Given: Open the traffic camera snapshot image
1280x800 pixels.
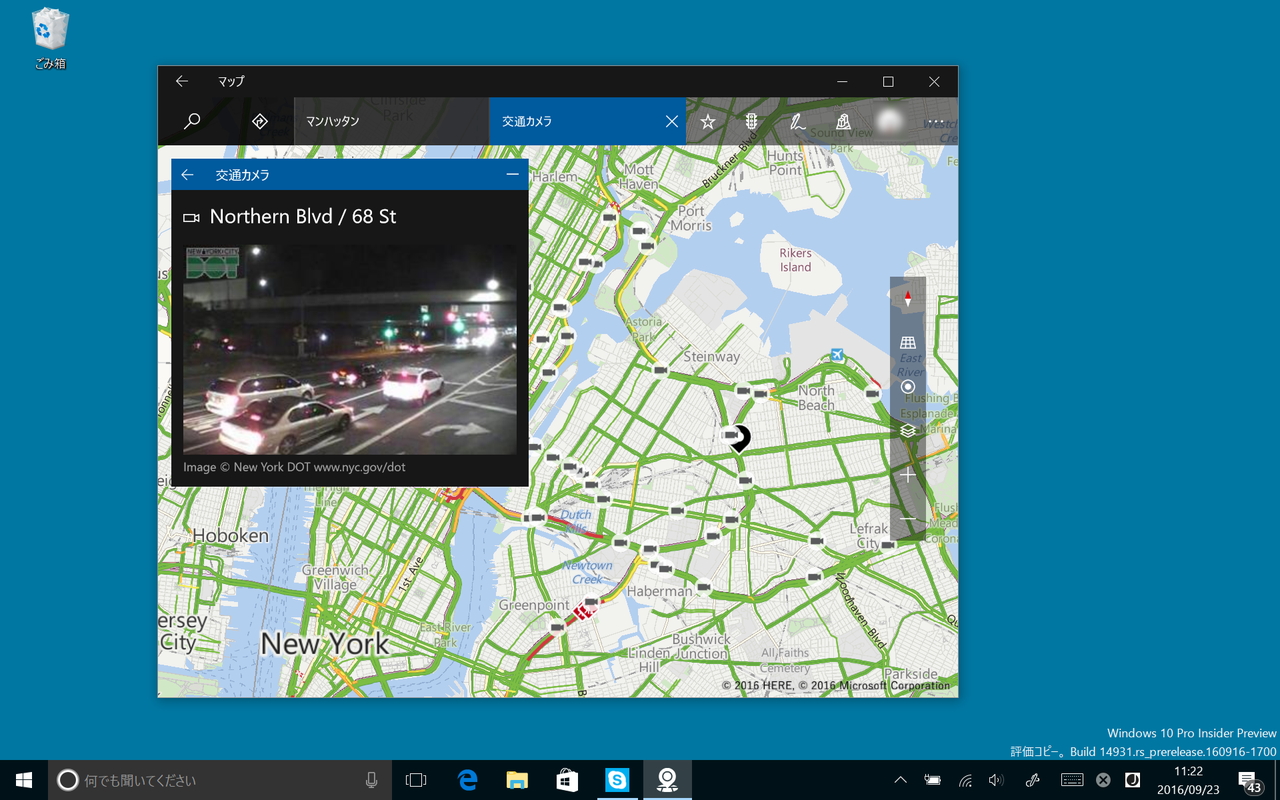Looking at the screenshot, I should pyautogui.click(x=350, y=351).
